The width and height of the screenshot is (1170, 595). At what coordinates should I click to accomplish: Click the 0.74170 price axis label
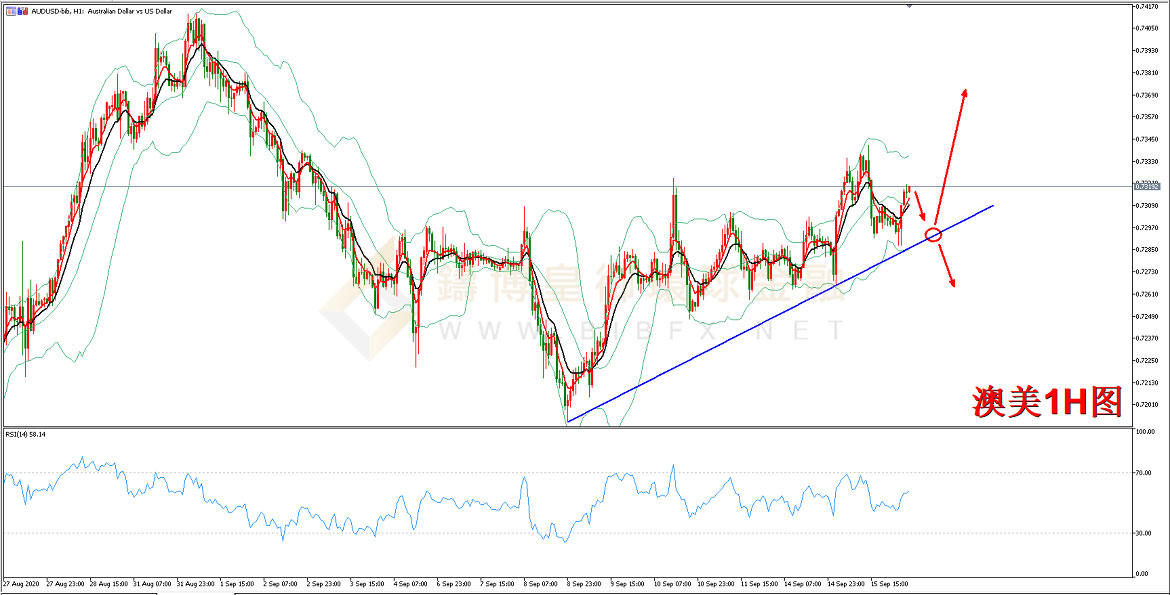(1146, 7)
